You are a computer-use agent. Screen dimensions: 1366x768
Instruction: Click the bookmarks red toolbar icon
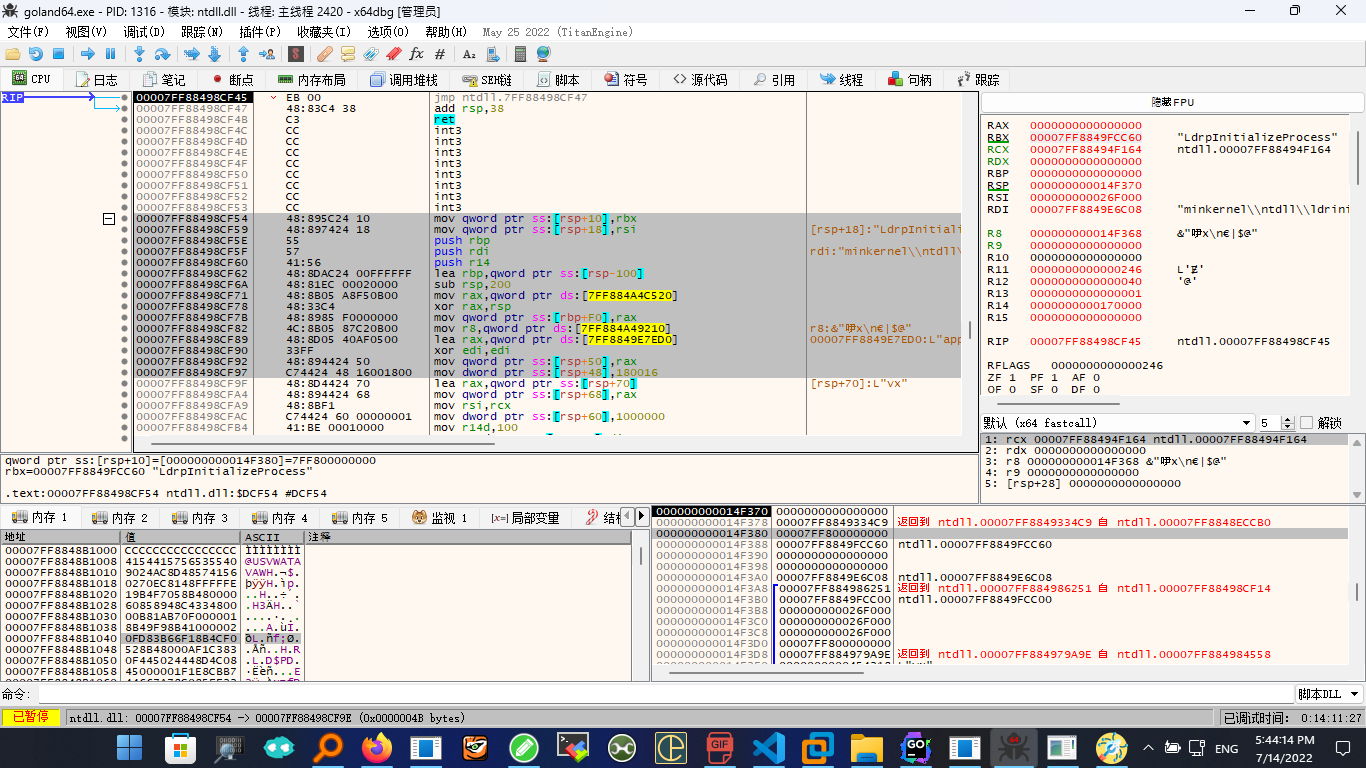point(393,54)
